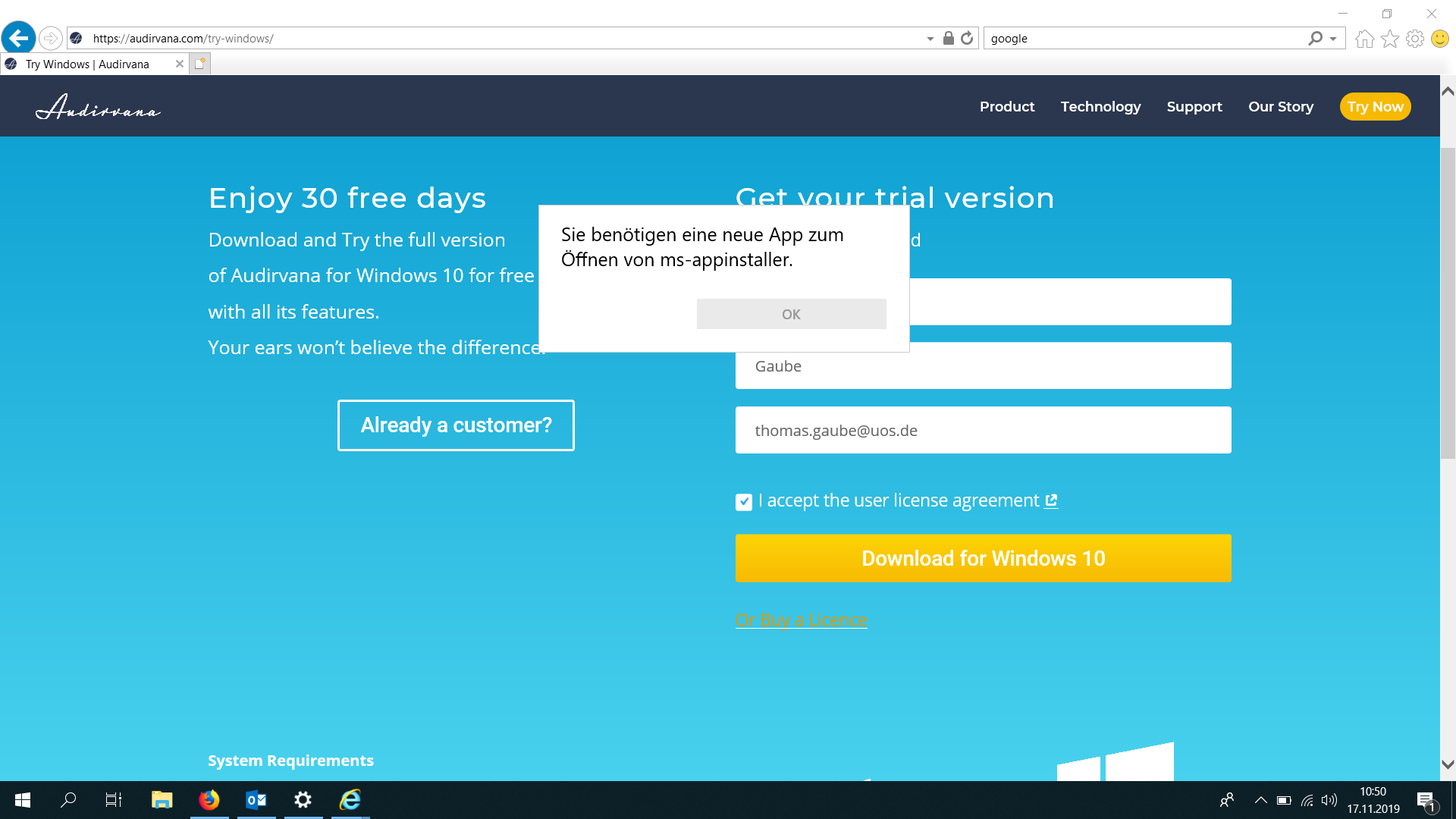Toggle the forward navigation arrow button
The width and height of the screenshot is (1456, 819).
click(48, 38)
